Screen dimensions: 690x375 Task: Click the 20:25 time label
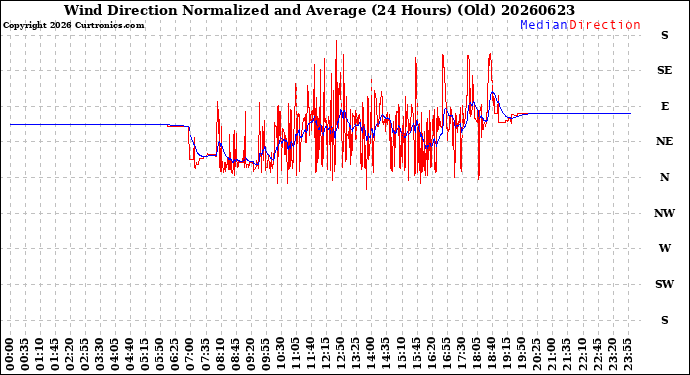pos(536,355)
